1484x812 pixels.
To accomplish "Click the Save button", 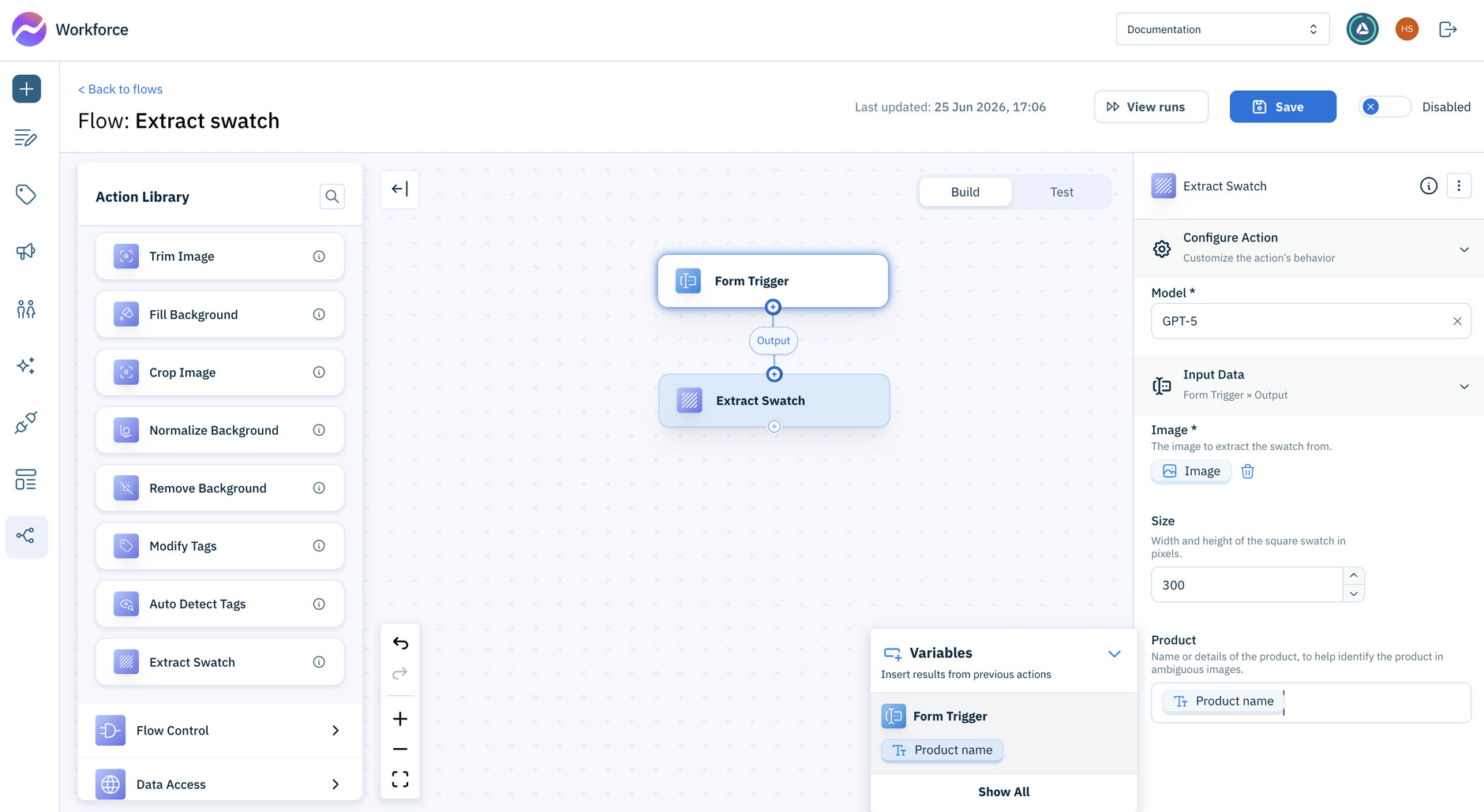I will [1283, 107].
